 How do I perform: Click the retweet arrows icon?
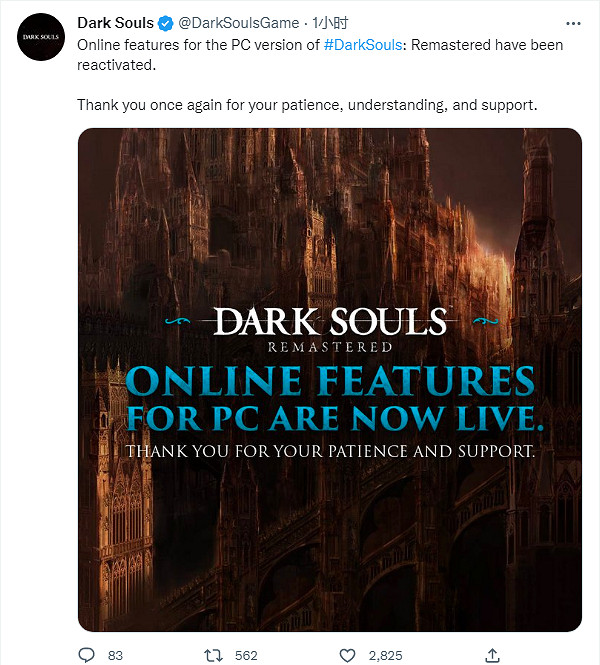[x=211, y=655]
